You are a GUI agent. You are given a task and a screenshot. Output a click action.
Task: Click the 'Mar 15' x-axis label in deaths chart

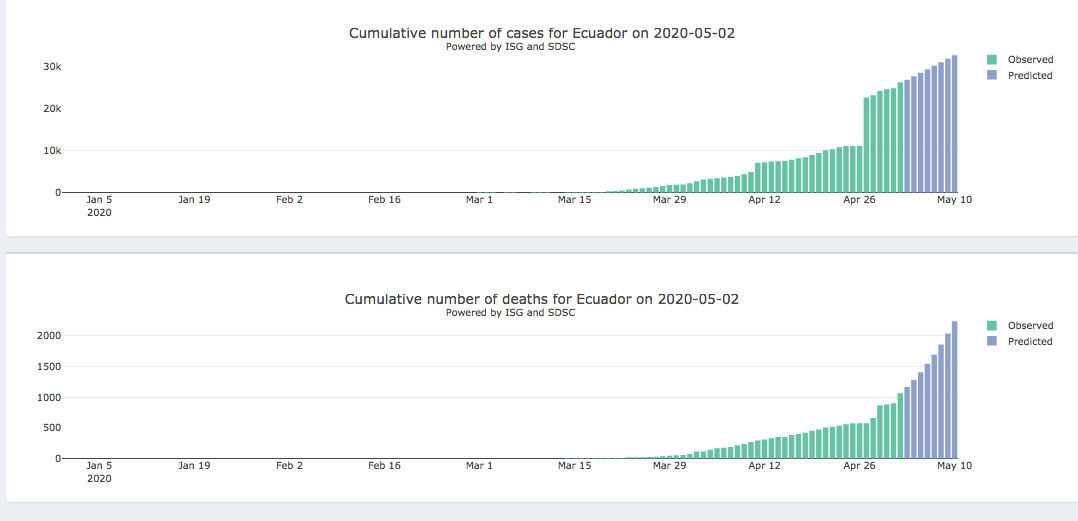(574, 466)
